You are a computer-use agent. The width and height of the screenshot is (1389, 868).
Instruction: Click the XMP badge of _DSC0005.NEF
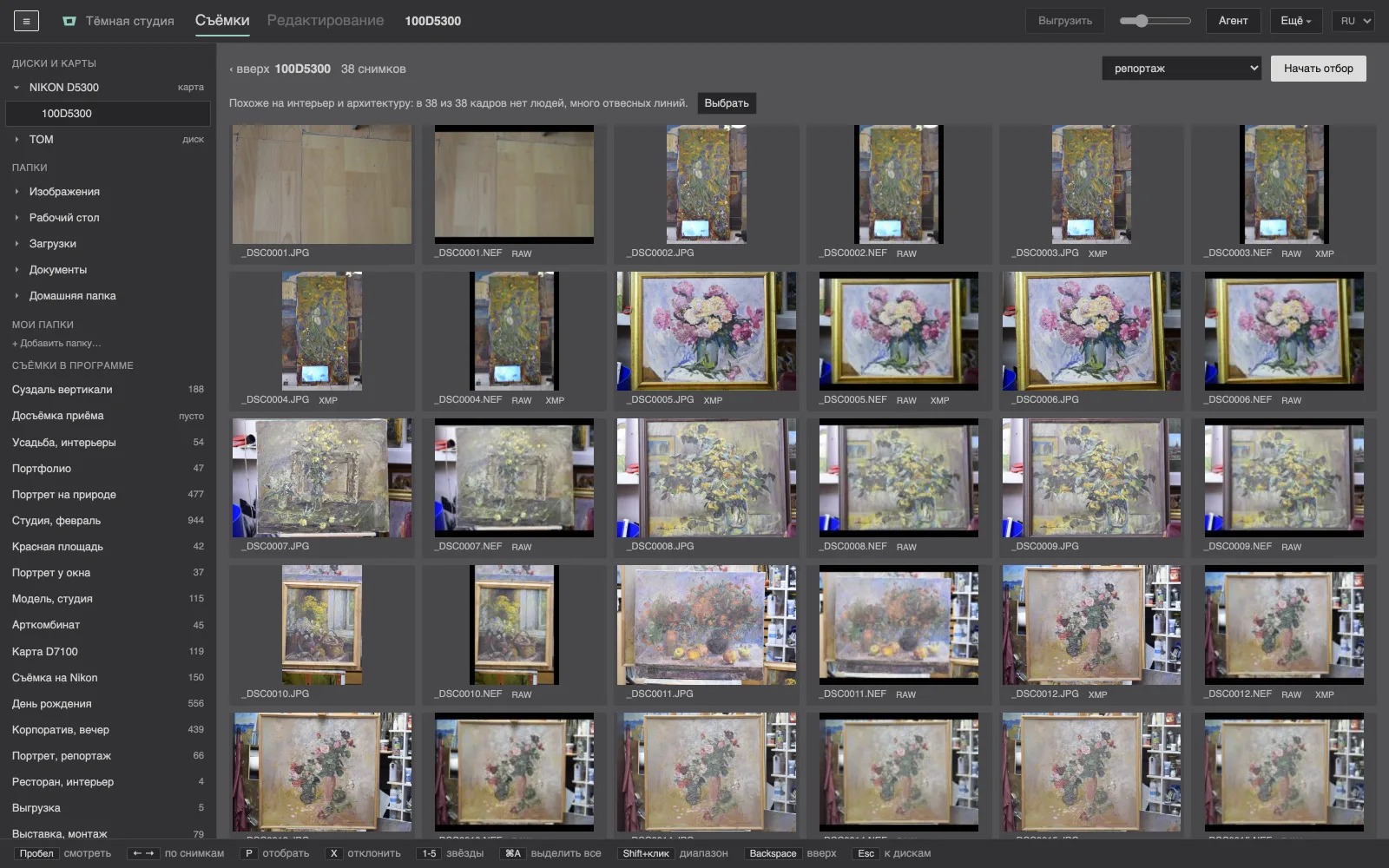click(939, 401)
